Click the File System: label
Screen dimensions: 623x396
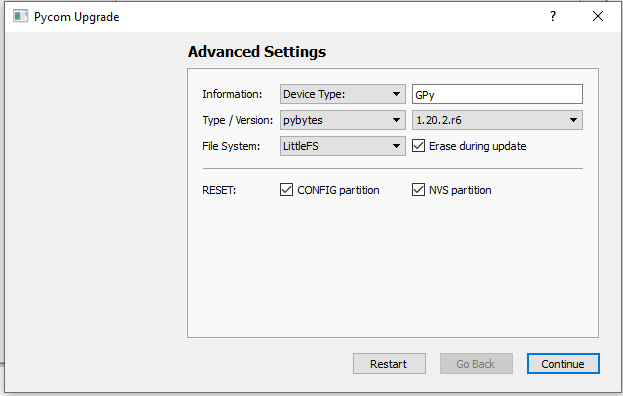[x=231, y=146]
